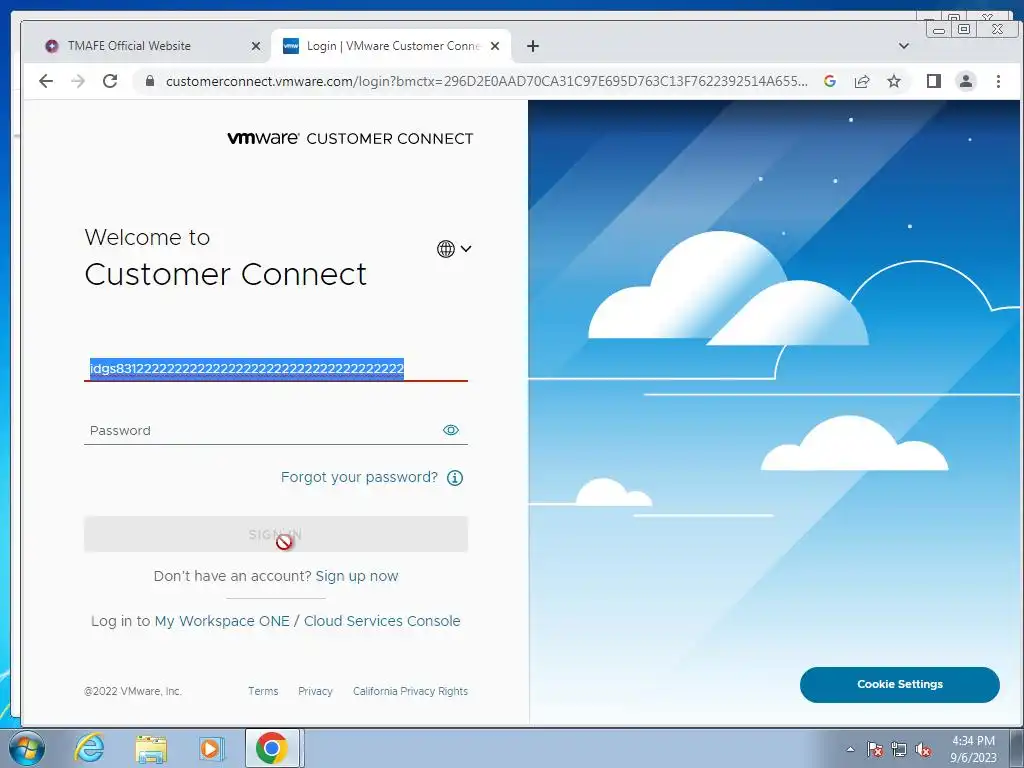Share this page using the share icon
The image size is (1024, 768).
pos(862,81)
